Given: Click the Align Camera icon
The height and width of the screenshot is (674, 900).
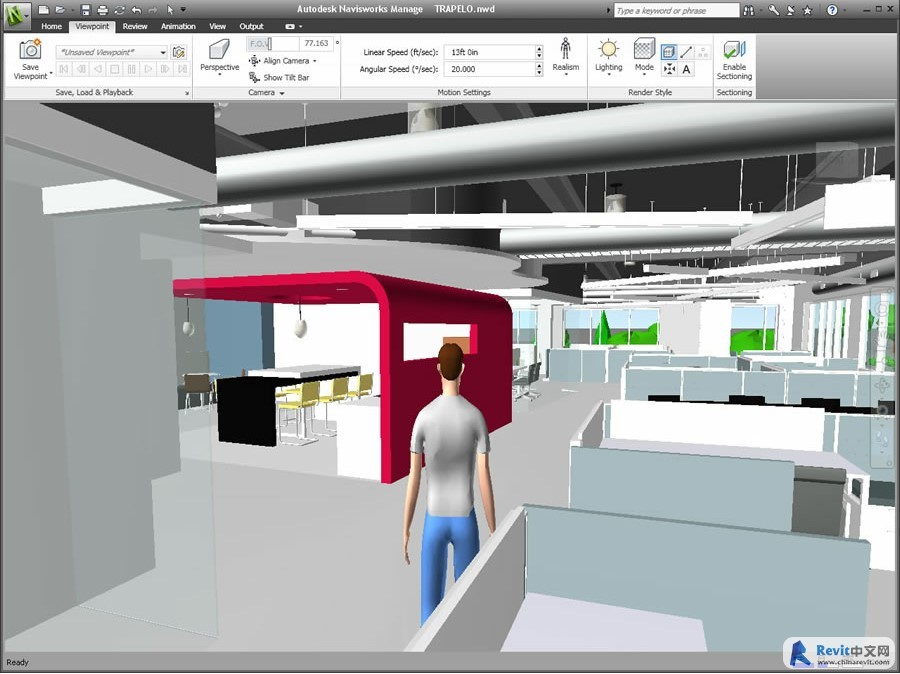Looking at the screenshot, I should point(255,61).
